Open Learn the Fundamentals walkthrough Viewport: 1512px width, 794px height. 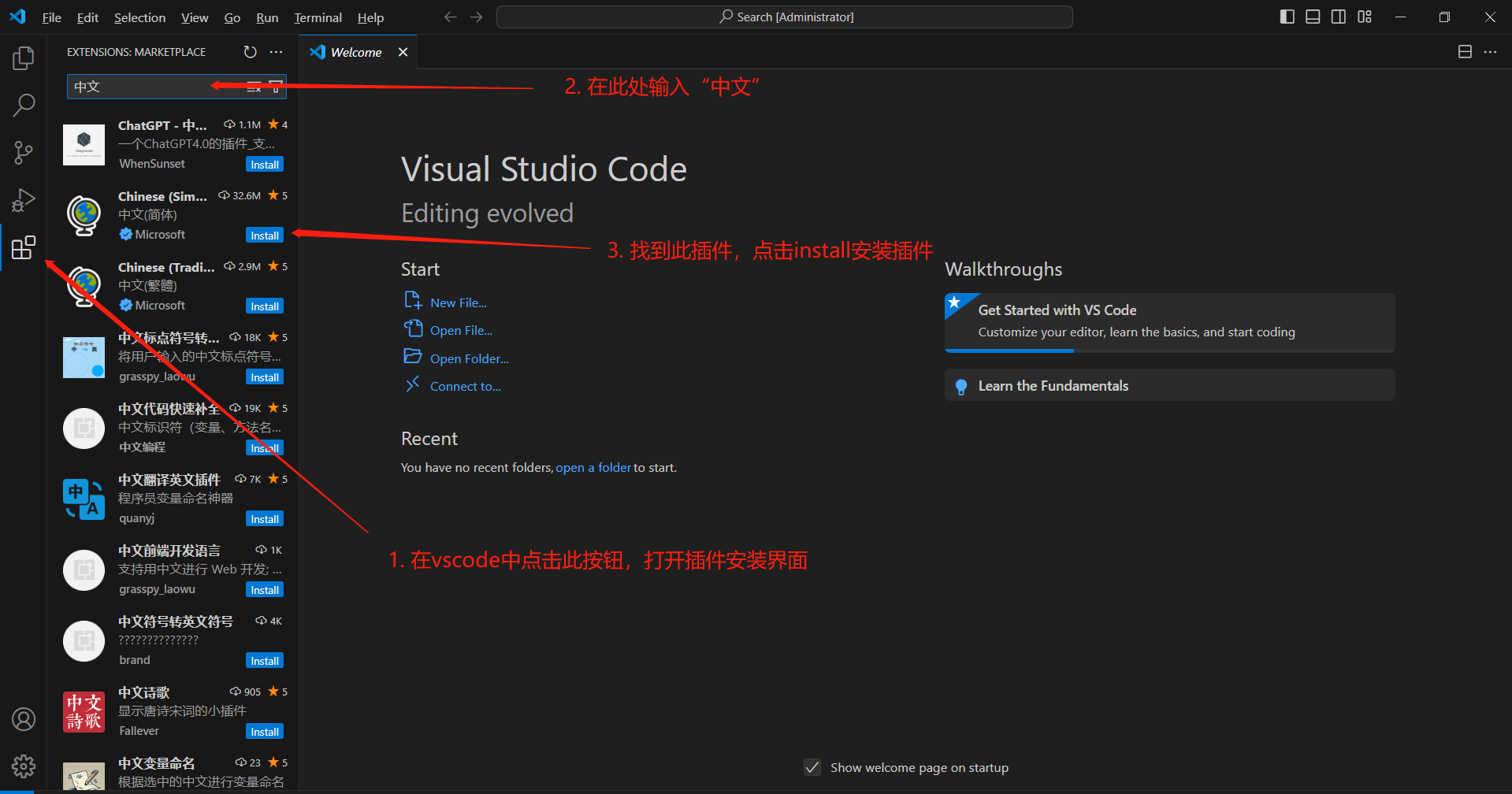[1169, 385]
